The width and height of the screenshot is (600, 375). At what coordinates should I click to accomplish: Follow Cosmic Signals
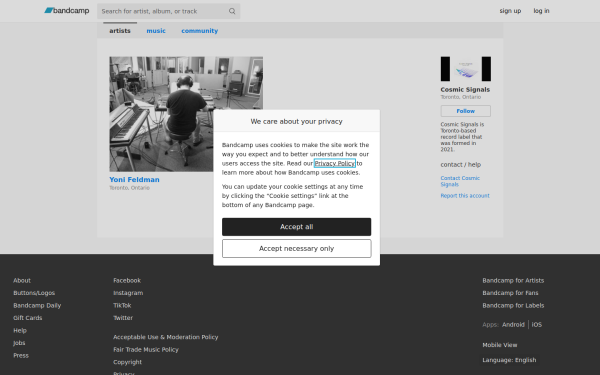(x=465, y=111)
